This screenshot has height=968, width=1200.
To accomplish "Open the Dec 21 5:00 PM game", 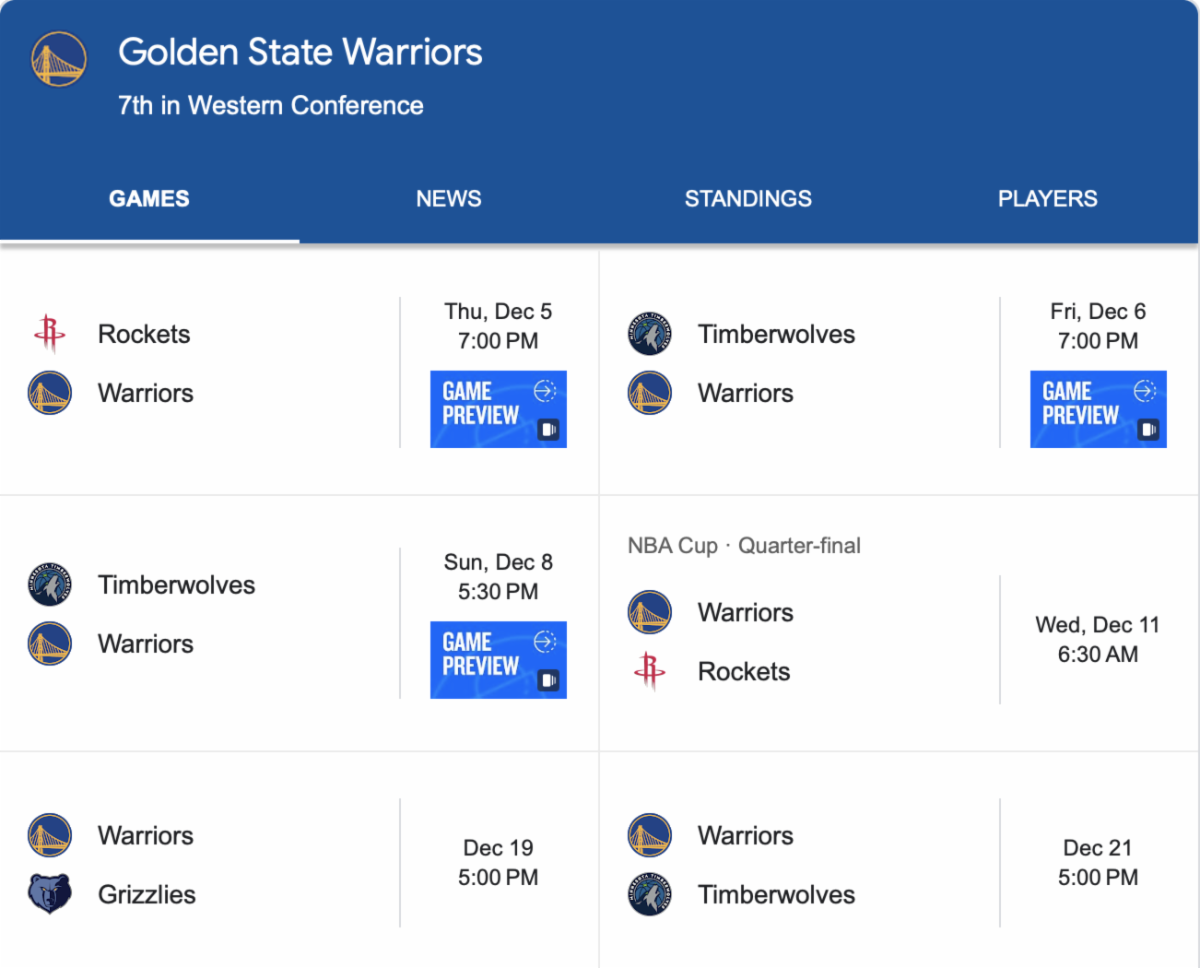I will pos(1097,862).
